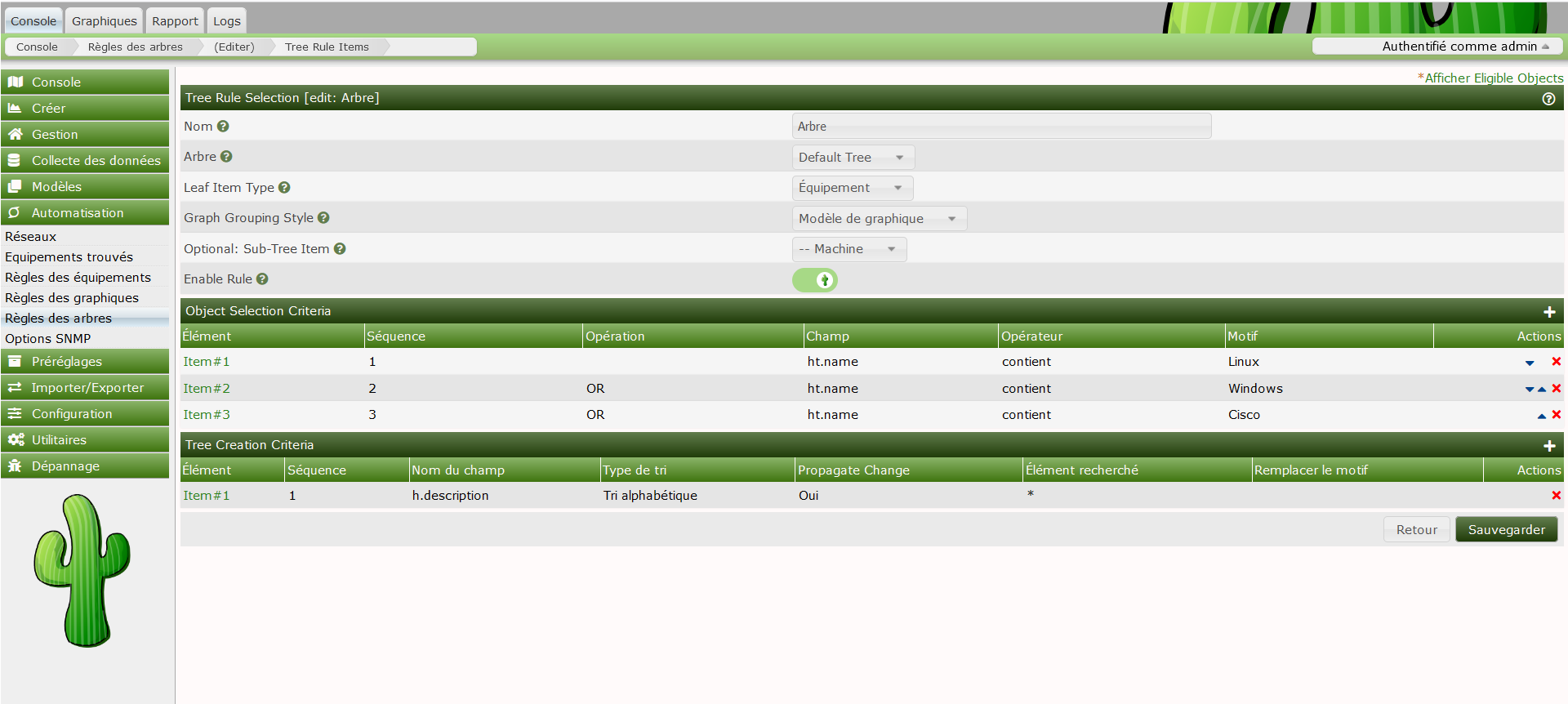Click the add icon for Tree Creation Criteria
1568x704 pixels.
[x=1548, y=446]
